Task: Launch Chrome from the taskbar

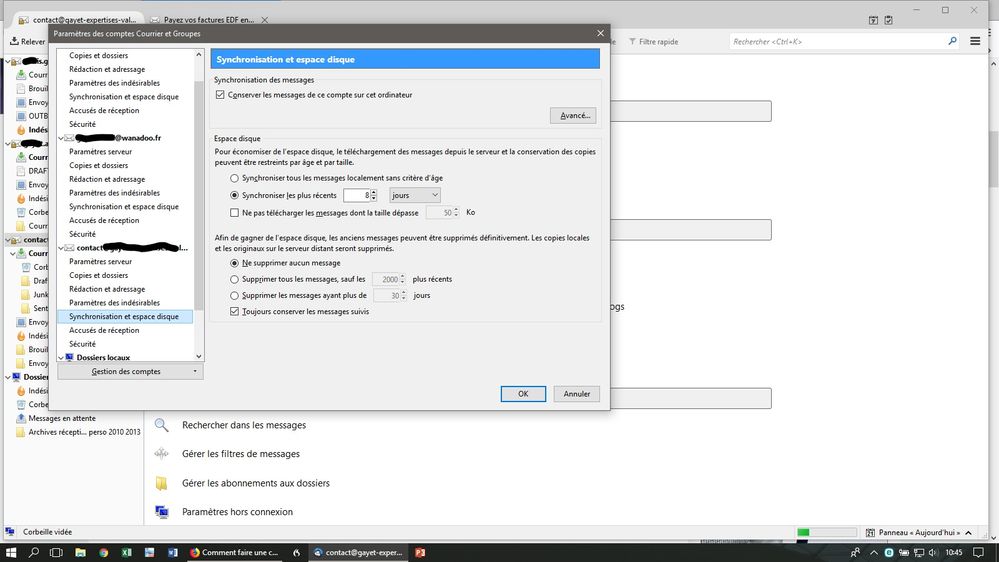Action: tap(103, 552)
